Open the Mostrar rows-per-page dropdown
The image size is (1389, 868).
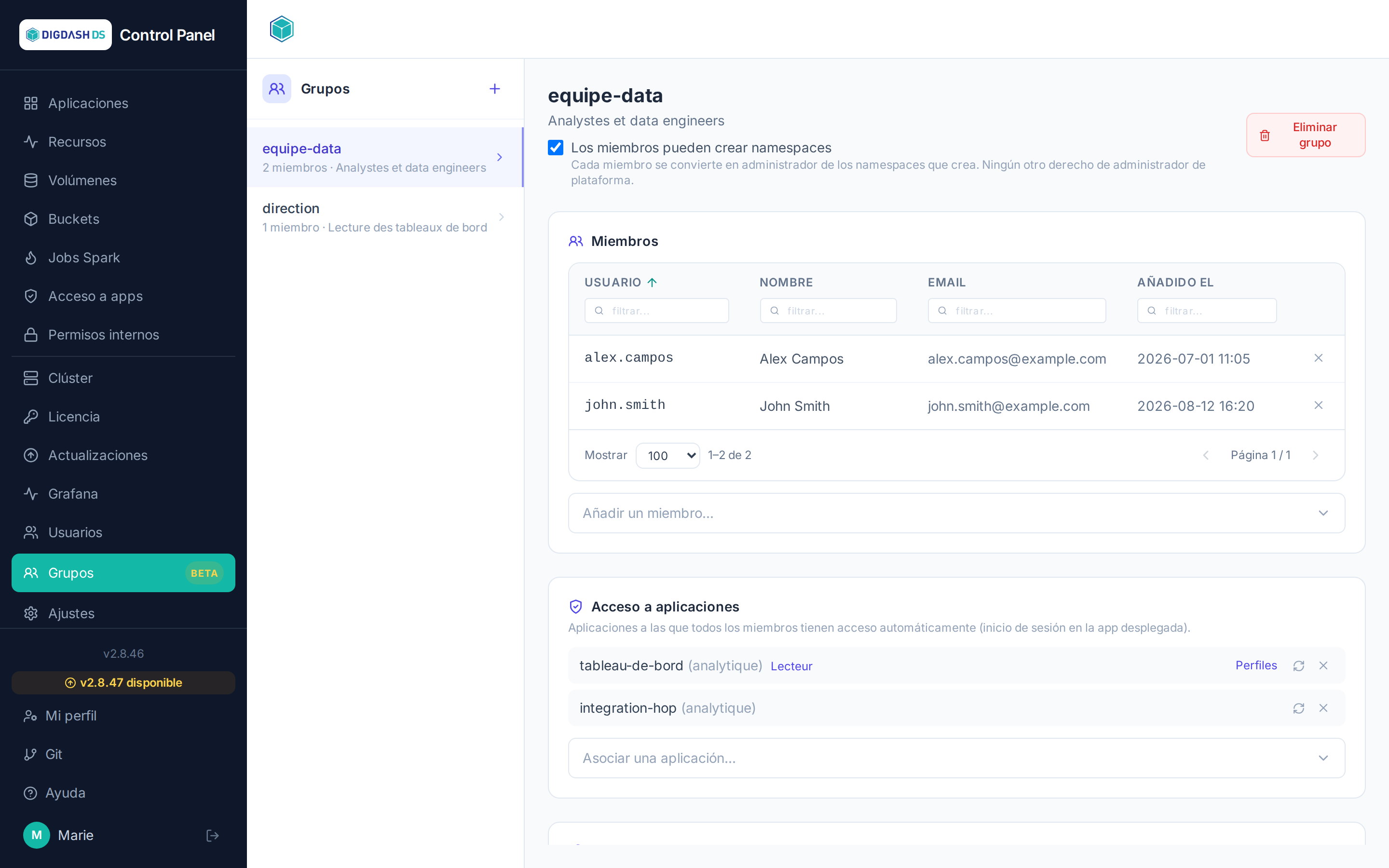click(667, 455)
